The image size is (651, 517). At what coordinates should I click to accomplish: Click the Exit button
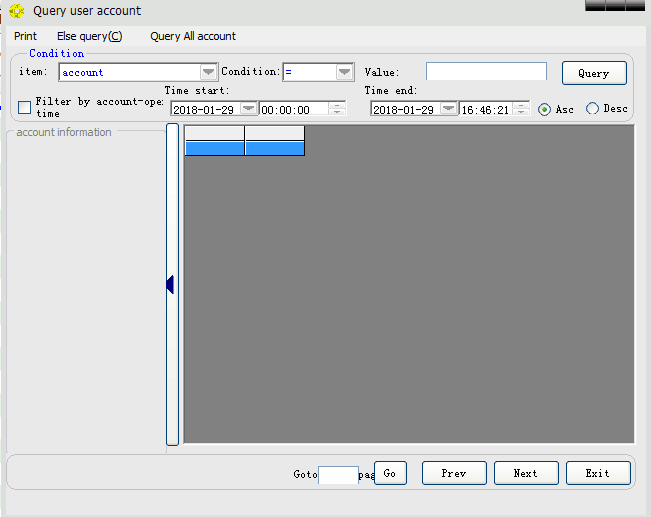tap(598, 473)
